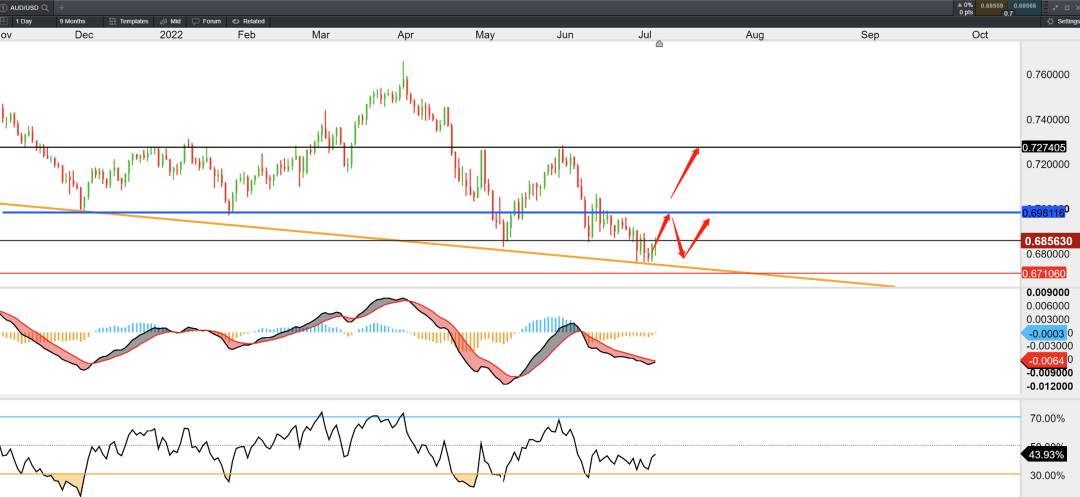Screen dimensions: 1080x497
Task: Click the MACD -0.0064 value label
Action: point(1048,361)
